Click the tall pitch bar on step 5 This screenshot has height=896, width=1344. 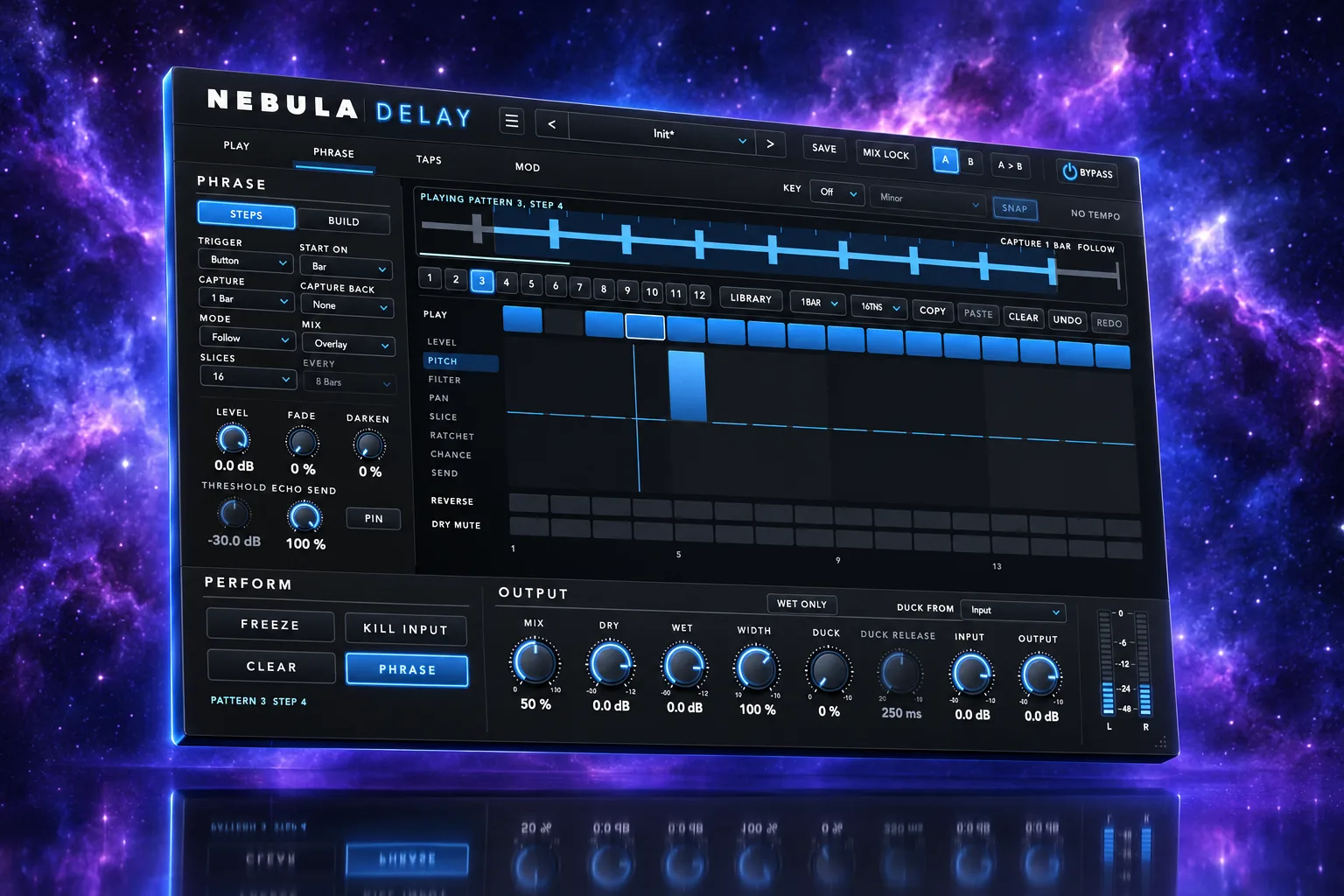point(687,386)
